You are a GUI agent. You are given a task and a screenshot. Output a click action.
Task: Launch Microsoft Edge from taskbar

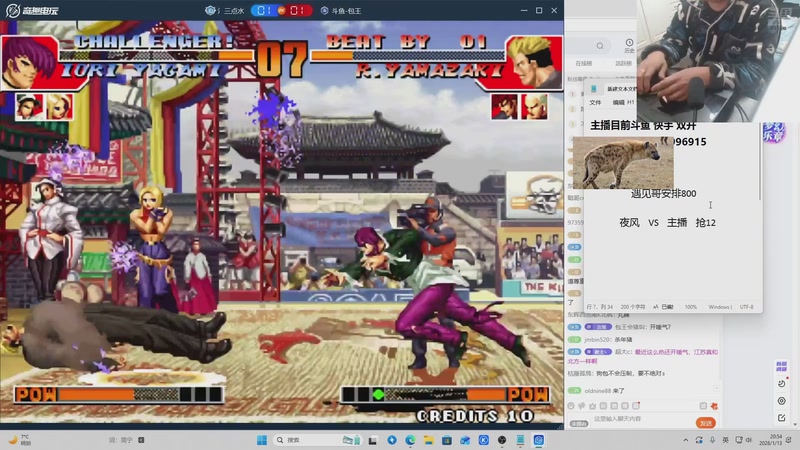[411, 440]
